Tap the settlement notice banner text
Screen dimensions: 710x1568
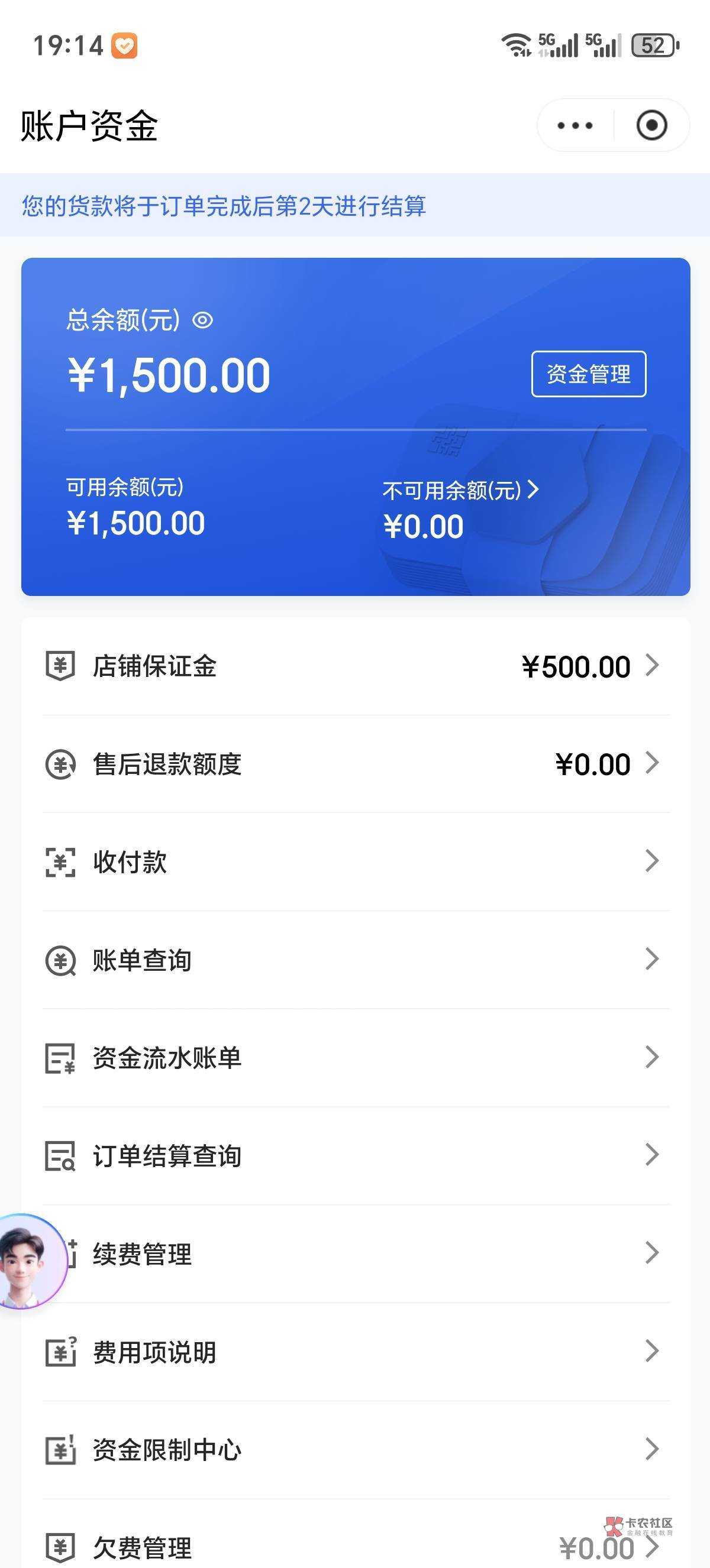(224, 206)
